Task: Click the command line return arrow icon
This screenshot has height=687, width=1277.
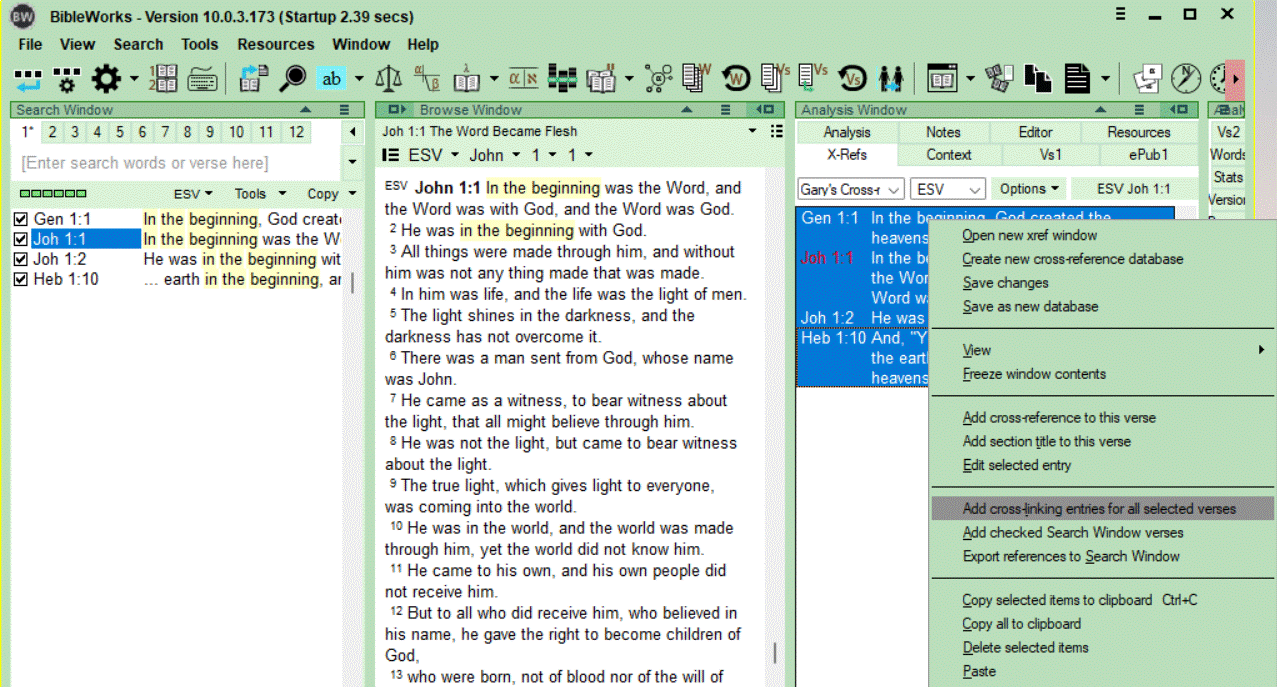Action: pos(28,78)
